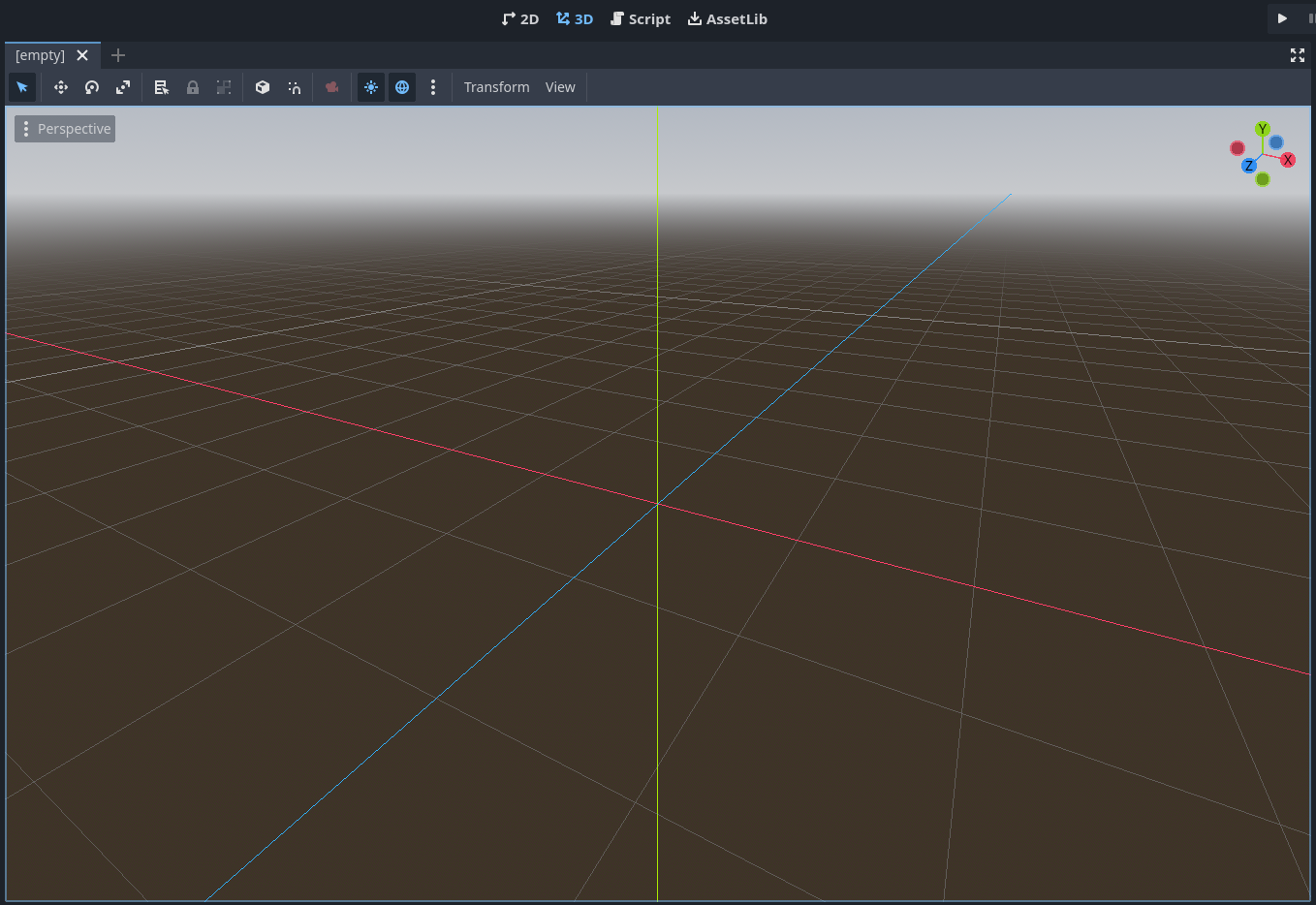Group the selected node's children
The image size is (1316, 905).
click(x=224, y=87)
